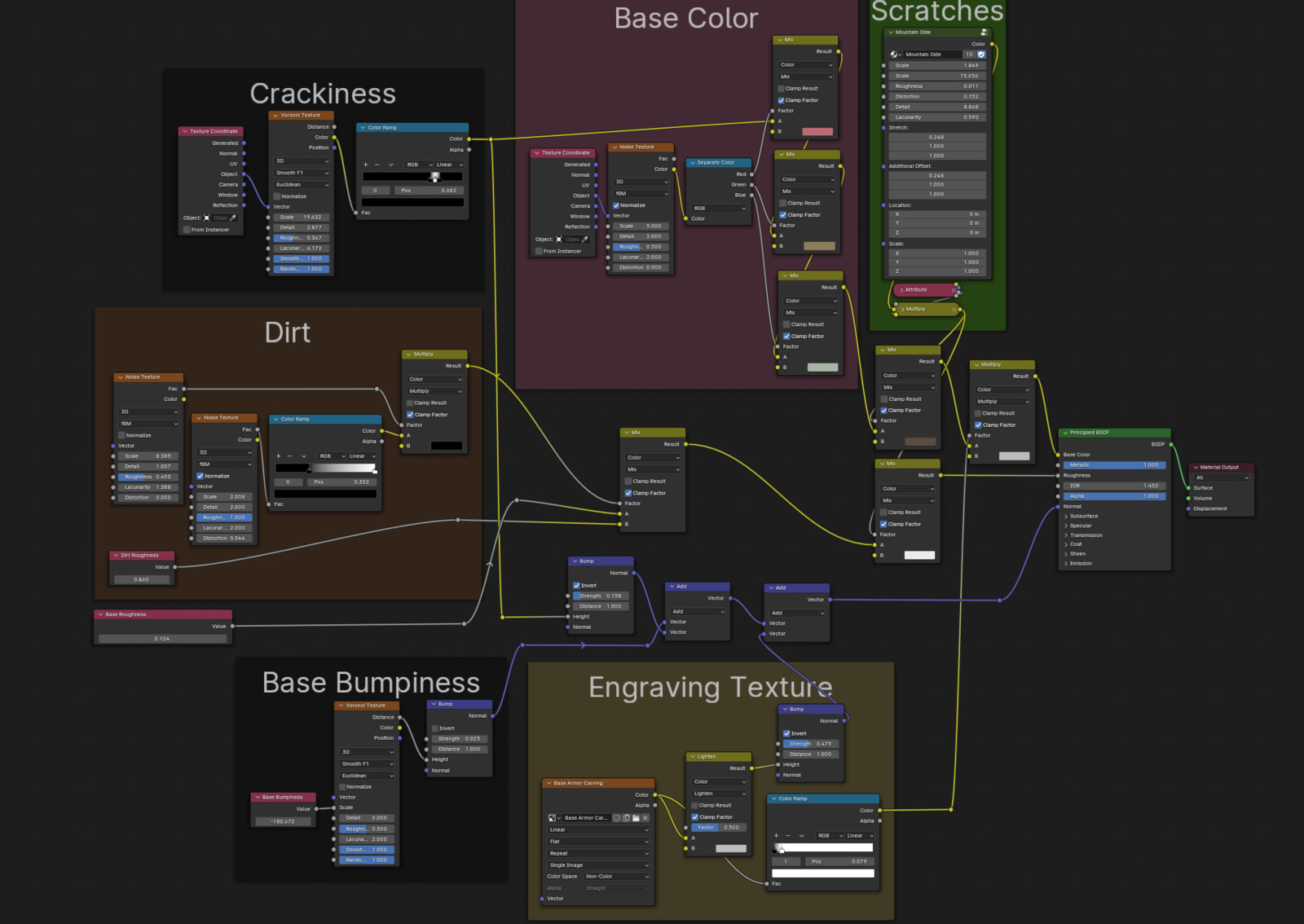
Task: Click the eyedropper icon in Base Color Texture Coordinate
Action: tap(585, 240)
